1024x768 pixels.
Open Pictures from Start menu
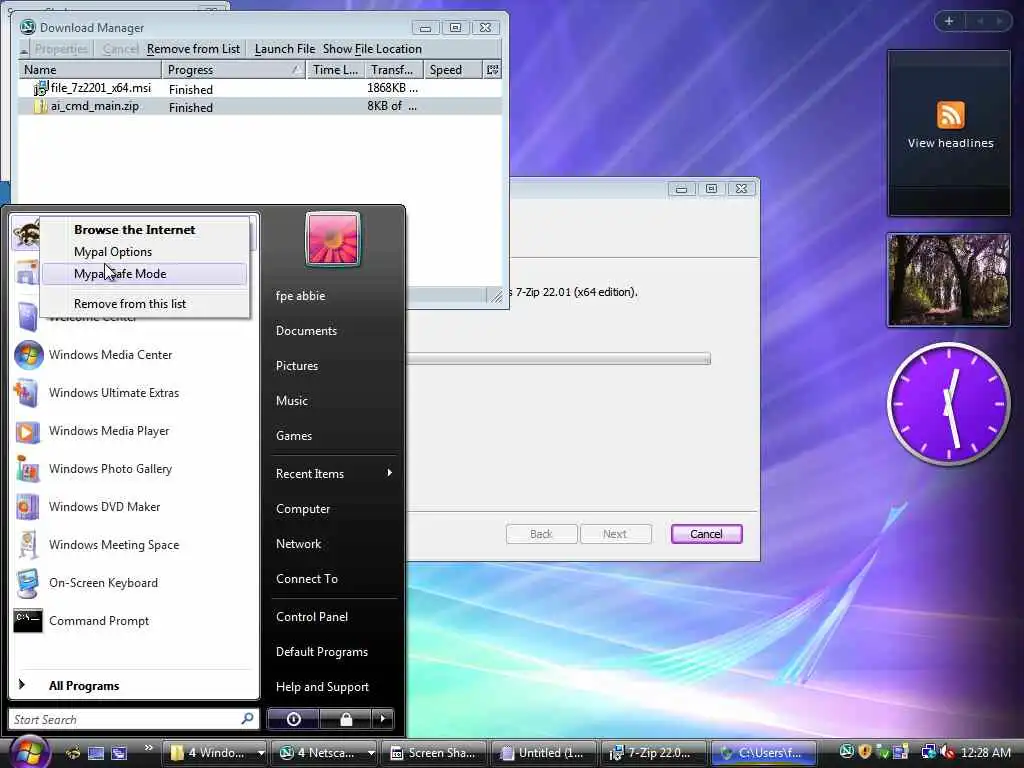297,366
